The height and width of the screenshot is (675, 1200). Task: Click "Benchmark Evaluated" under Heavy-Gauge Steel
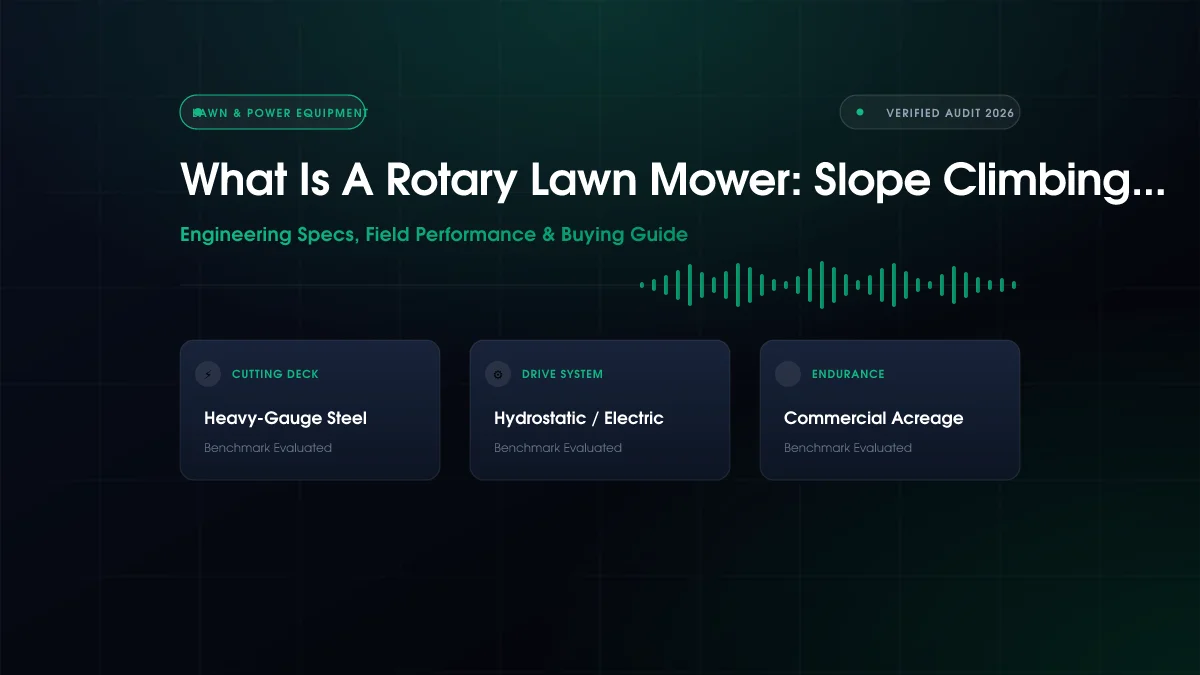coord(268,448)
